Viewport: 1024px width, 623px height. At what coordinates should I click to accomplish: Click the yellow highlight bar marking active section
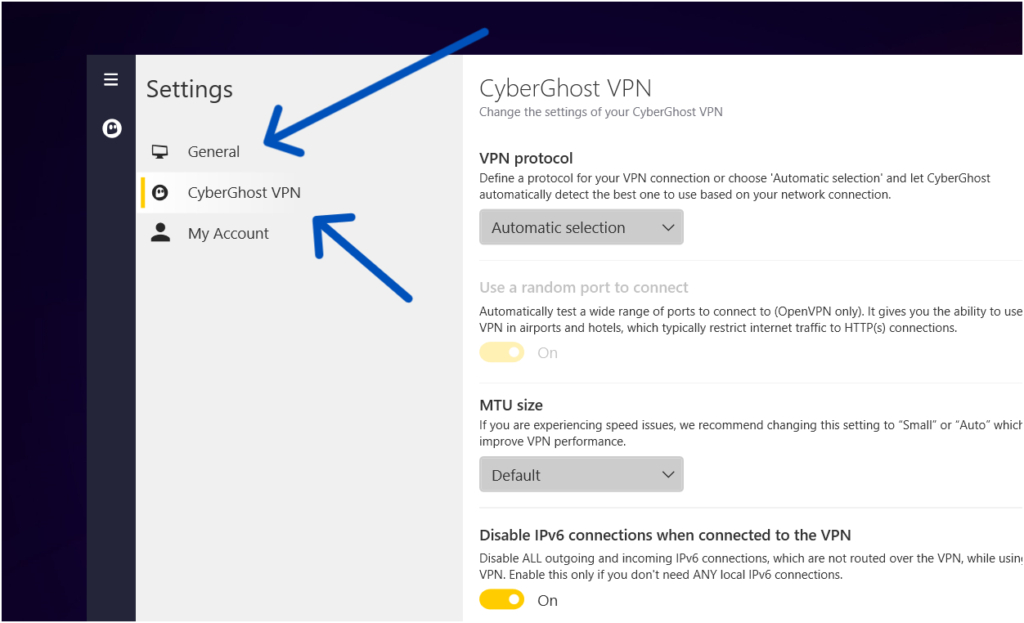pos(141,192)
